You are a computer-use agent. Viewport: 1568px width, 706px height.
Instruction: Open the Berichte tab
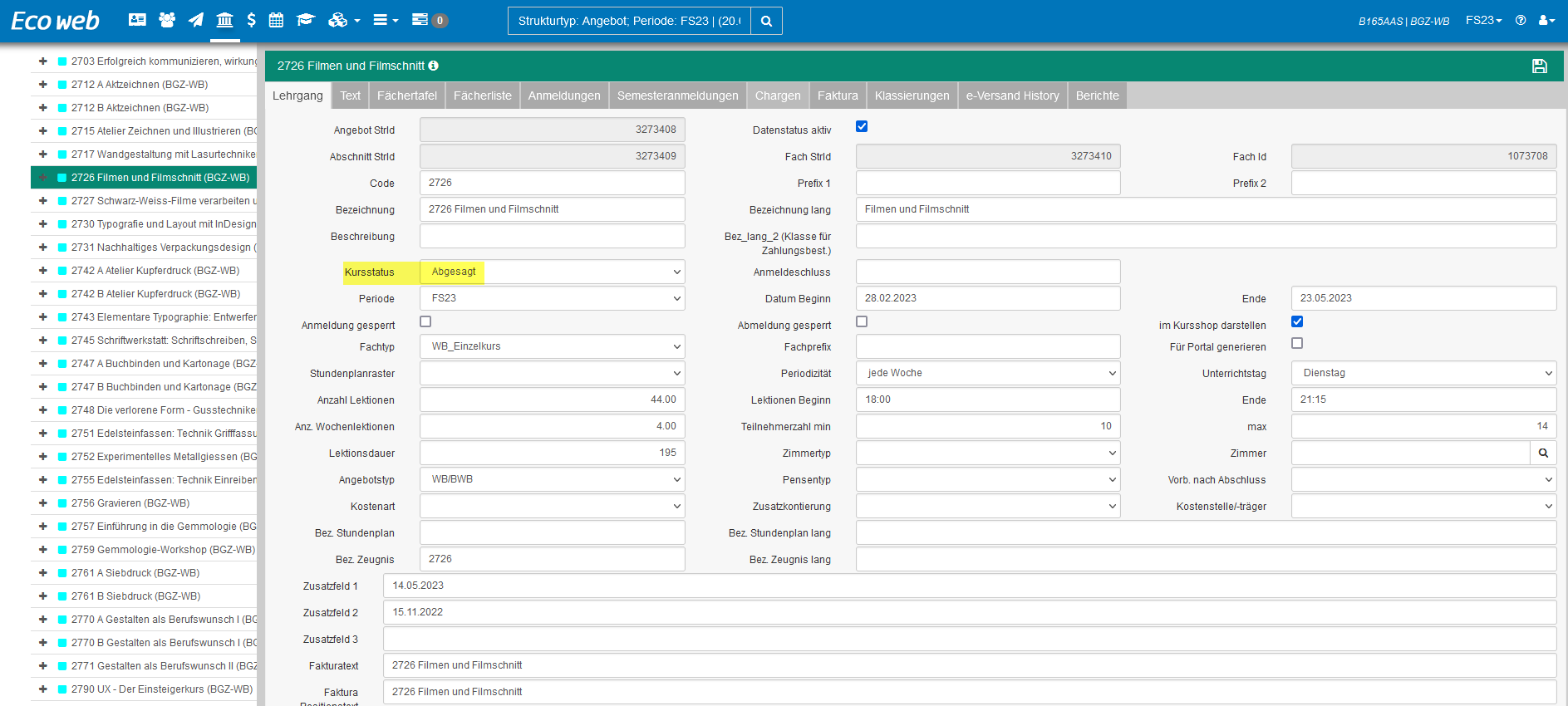click(1098, 96)
